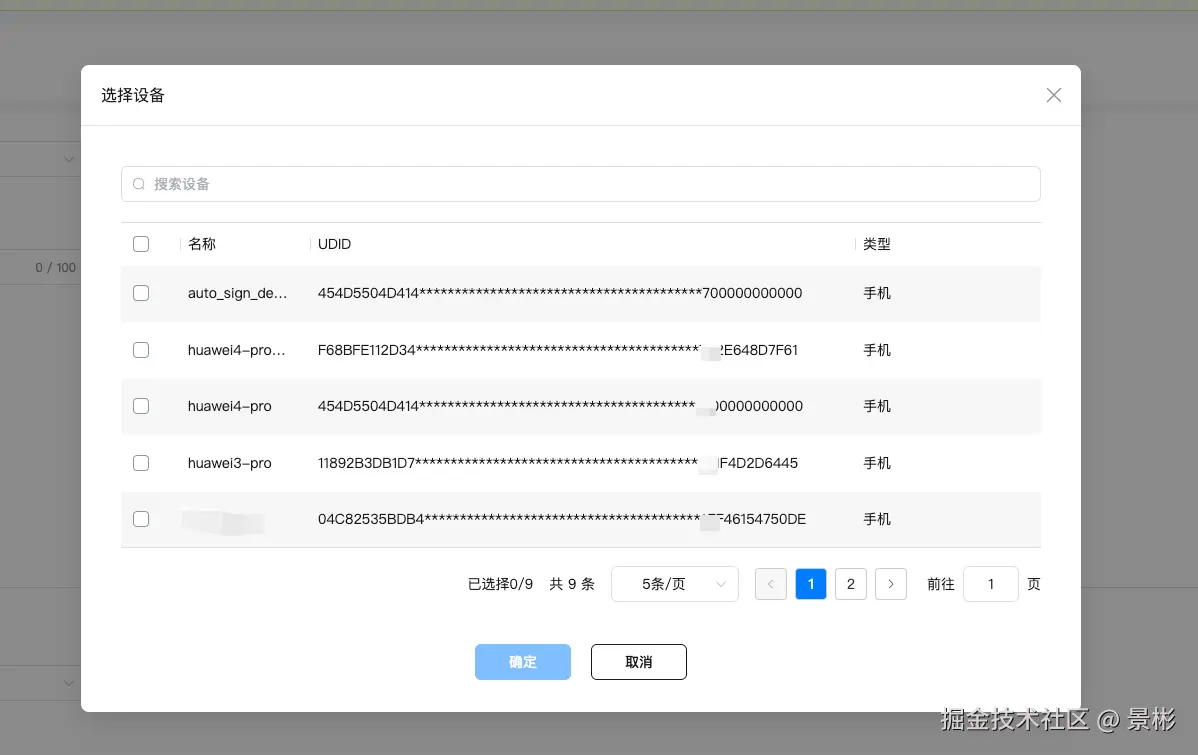The height and width of the screenshot is (755, 1198).
Task: Click inside the 搜索设备 search field
Action: click(x=400, y=184)
